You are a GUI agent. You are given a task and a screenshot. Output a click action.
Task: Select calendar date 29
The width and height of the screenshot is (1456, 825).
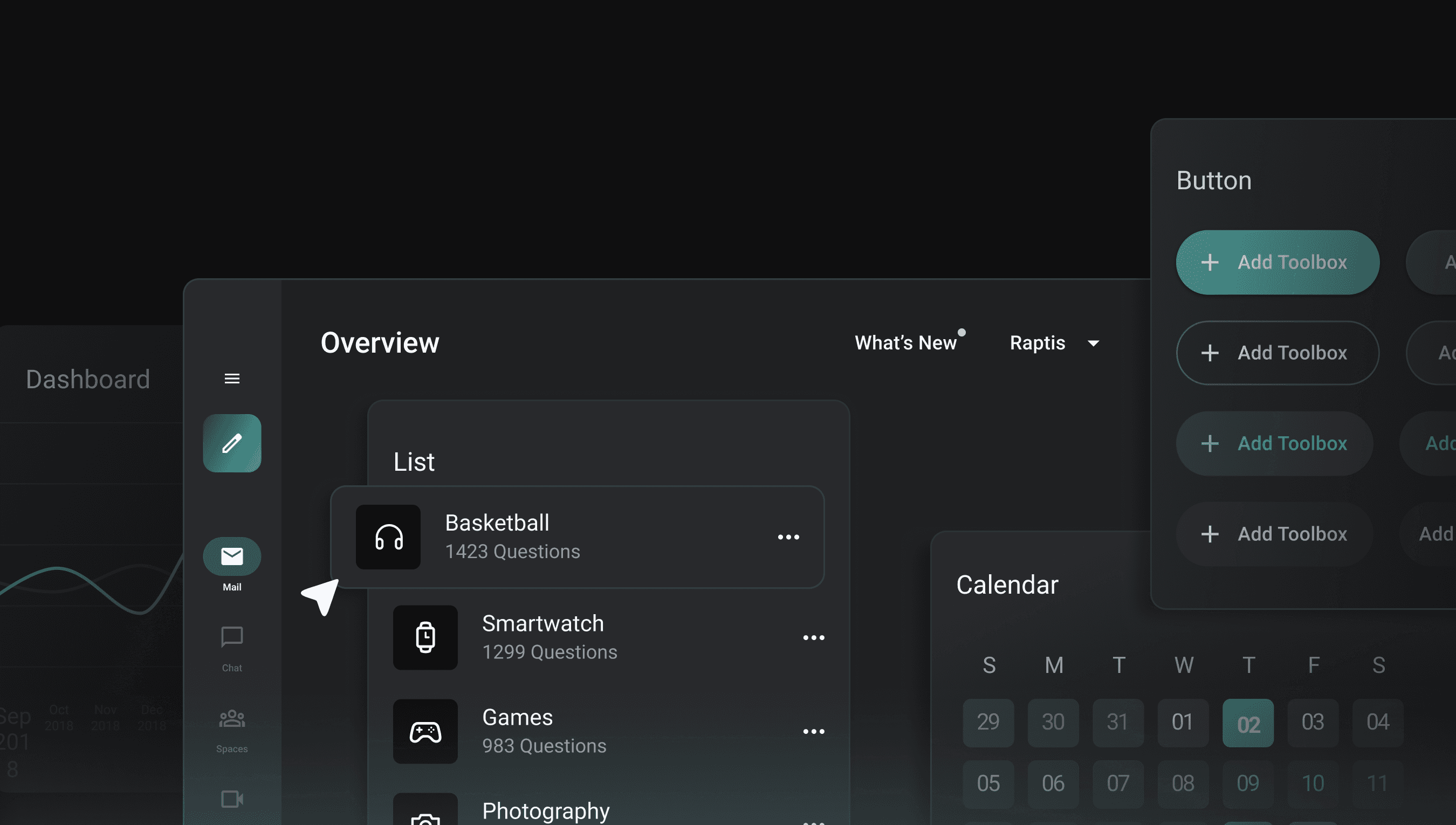tap(988, 723)
